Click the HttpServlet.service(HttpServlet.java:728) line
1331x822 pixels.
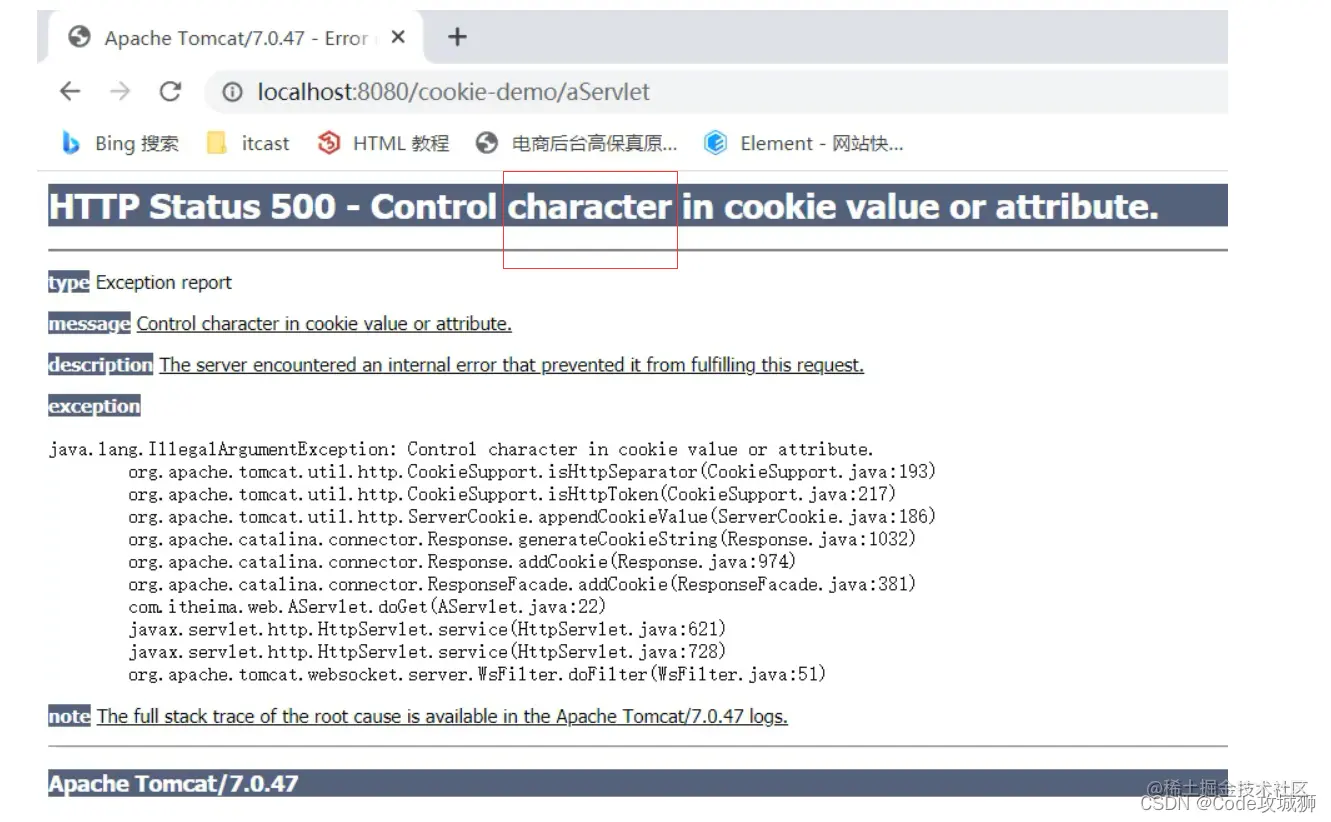coord(427,651)
